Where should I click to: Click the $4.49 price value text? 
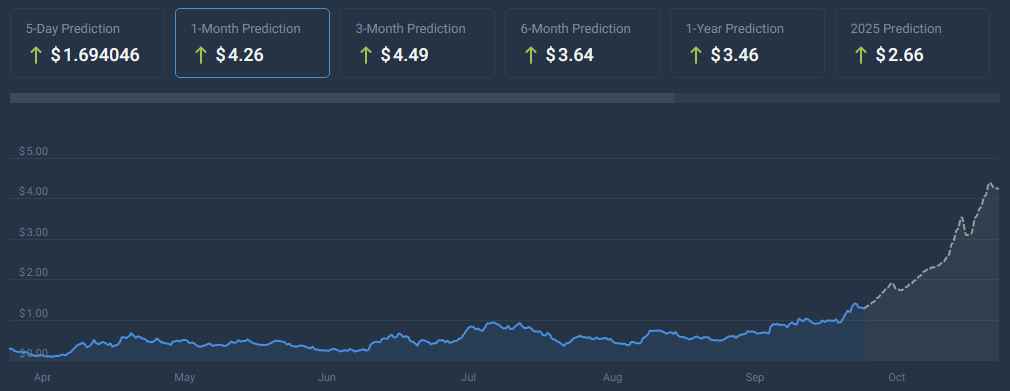[405, 55]
